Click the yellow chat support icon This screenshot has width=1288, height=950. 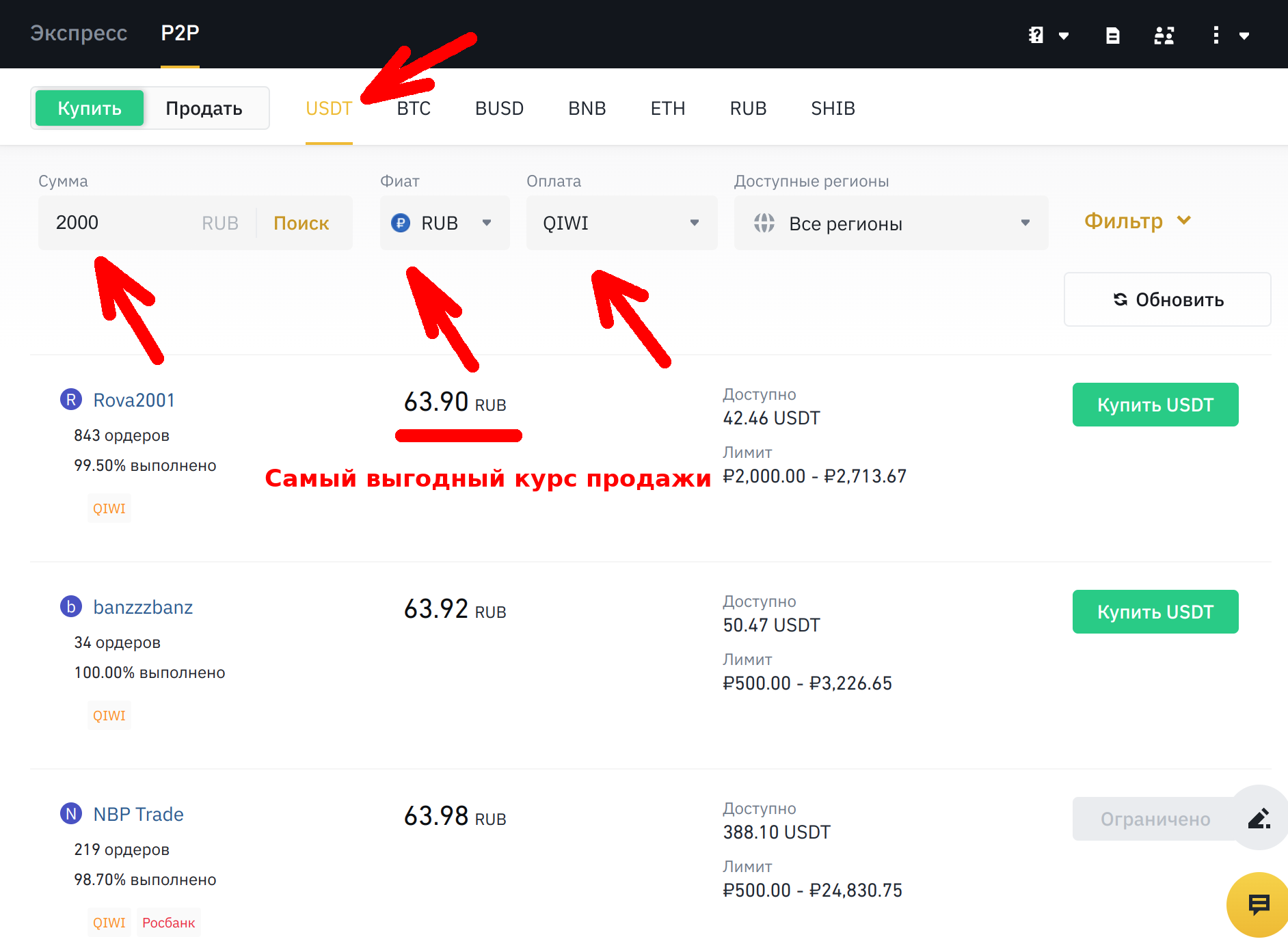[x=1258, y=905]
